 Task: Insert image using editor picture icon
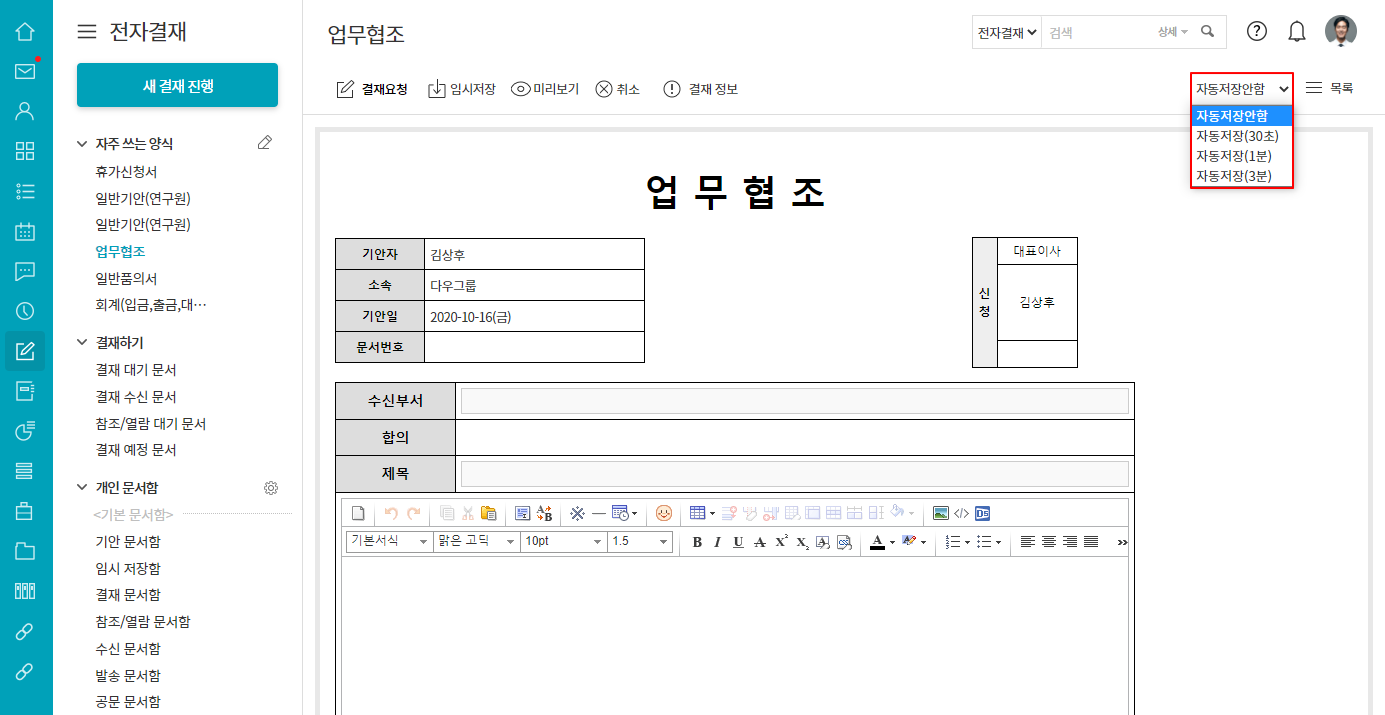pos(940,513)
